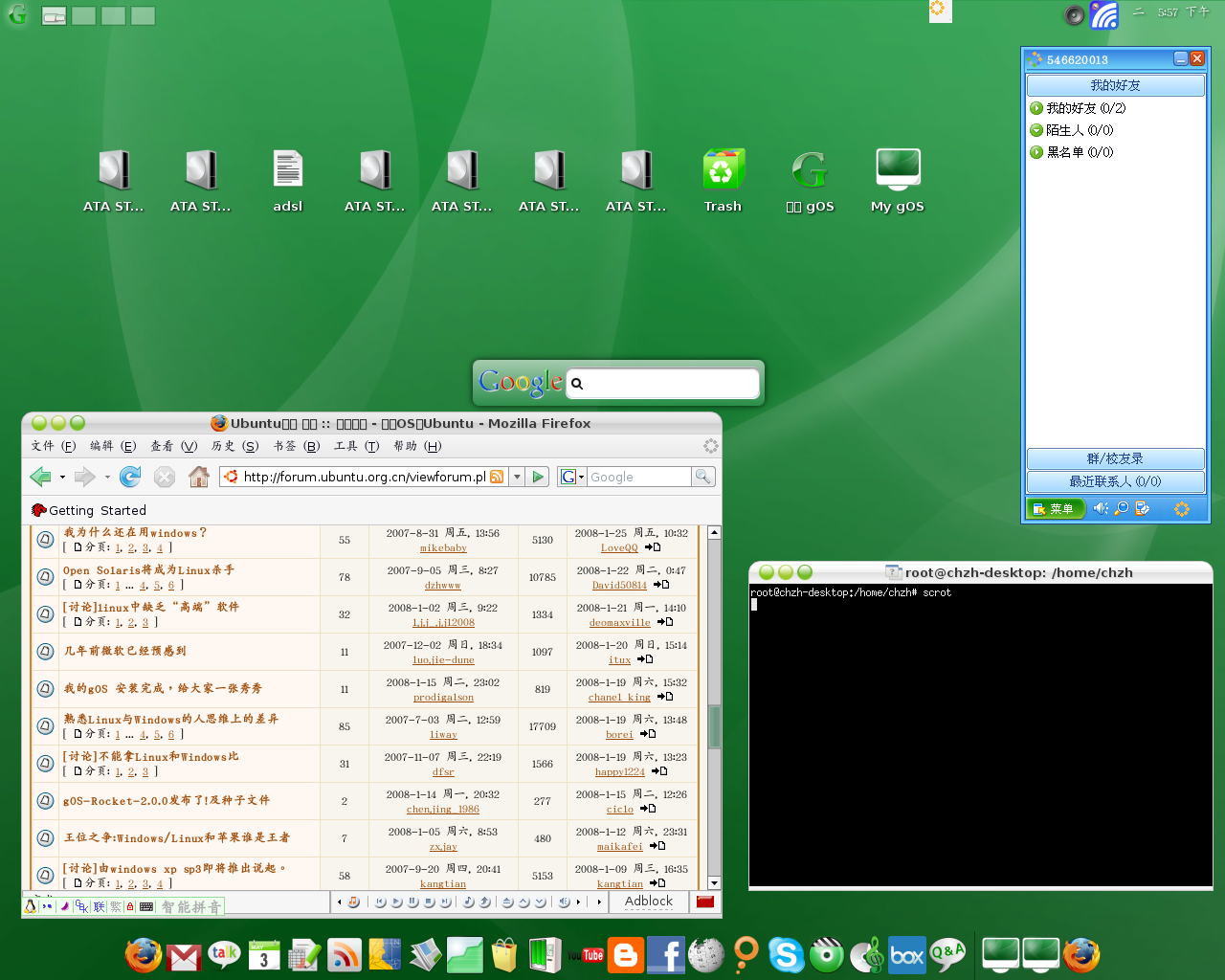Click the gOS G menu icon top-left
1225x980 pixels.
tap(17, 14)
